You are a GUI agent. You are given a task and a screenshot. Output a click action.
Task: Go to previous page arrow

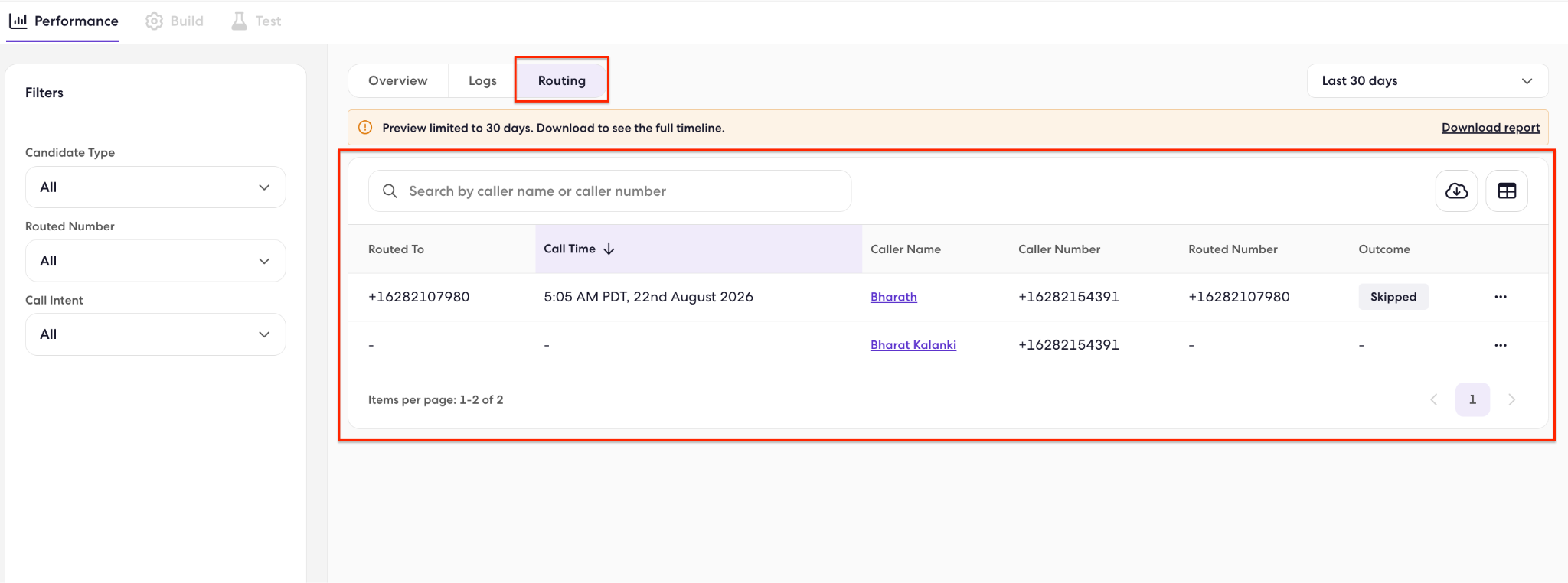click(1434, 399)
